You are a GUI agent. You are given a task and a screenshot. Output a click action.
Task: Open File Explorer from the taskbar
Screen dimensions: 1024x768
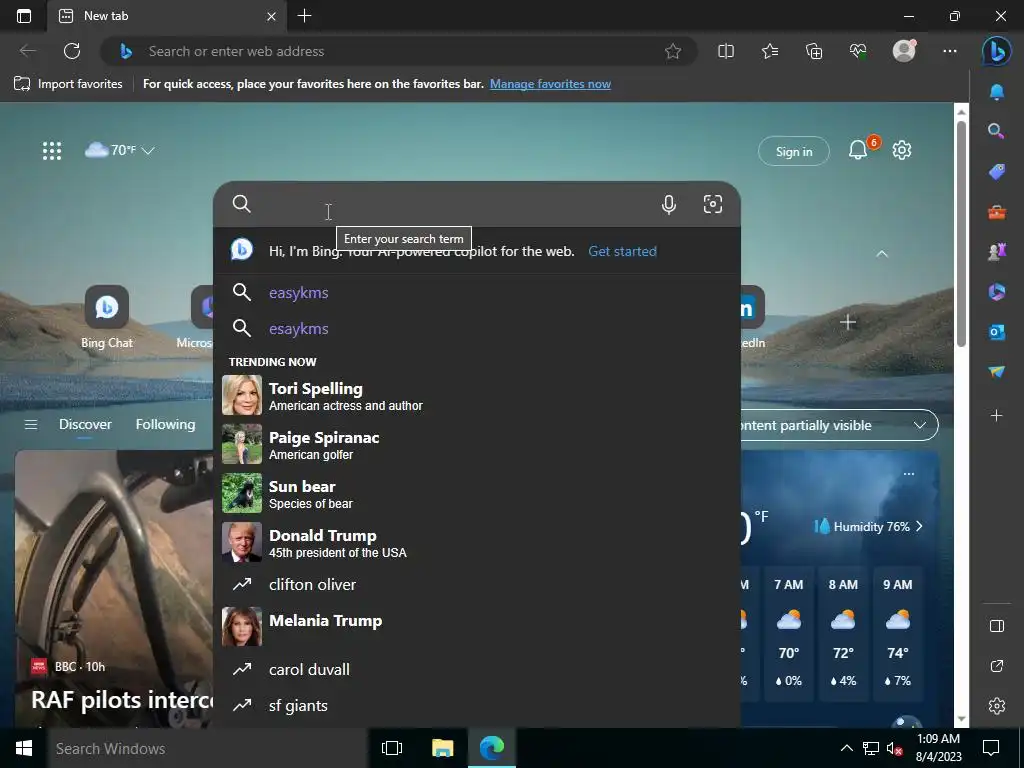(442, 748)
